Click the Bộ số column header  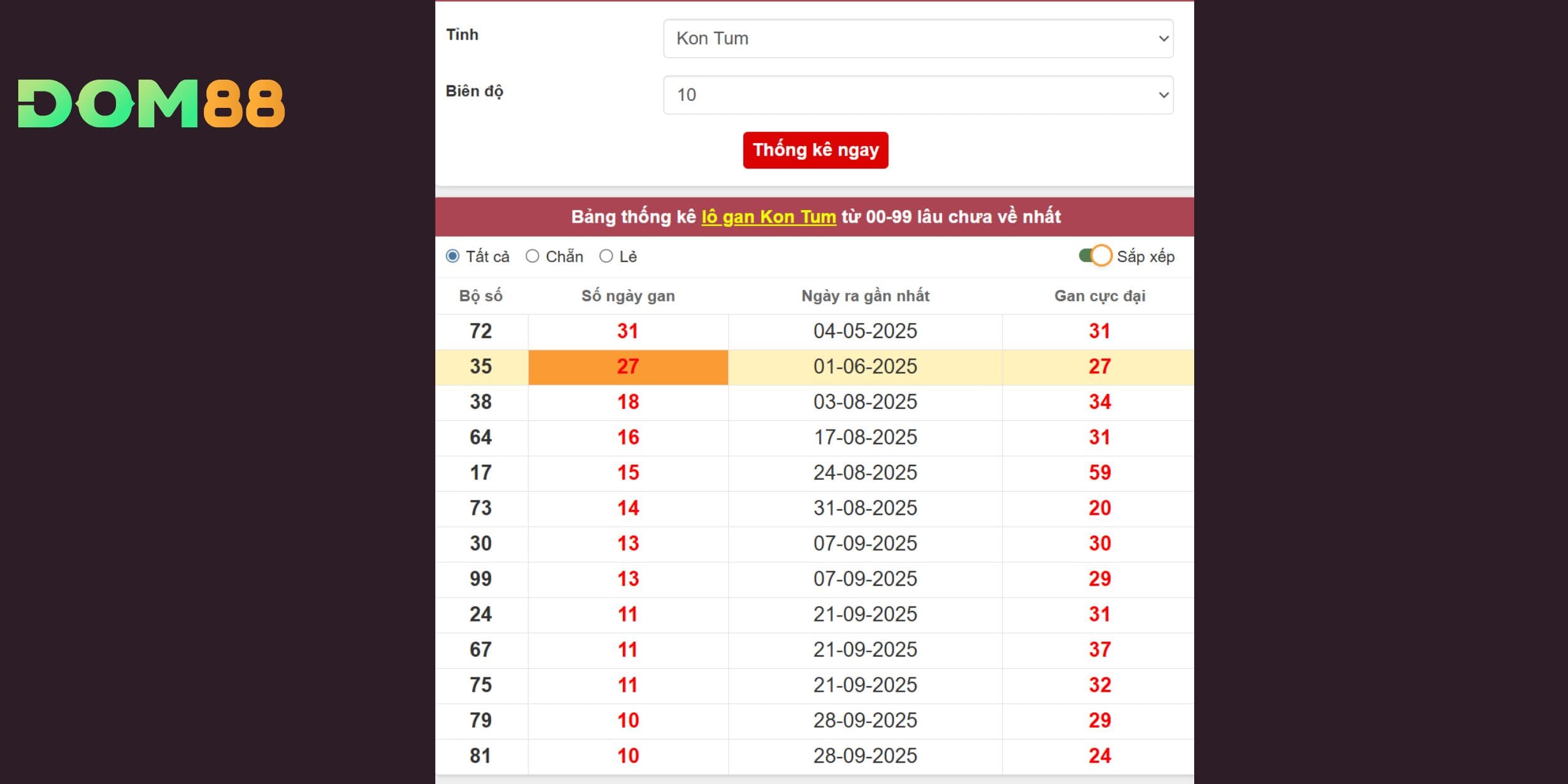[481, 296]
